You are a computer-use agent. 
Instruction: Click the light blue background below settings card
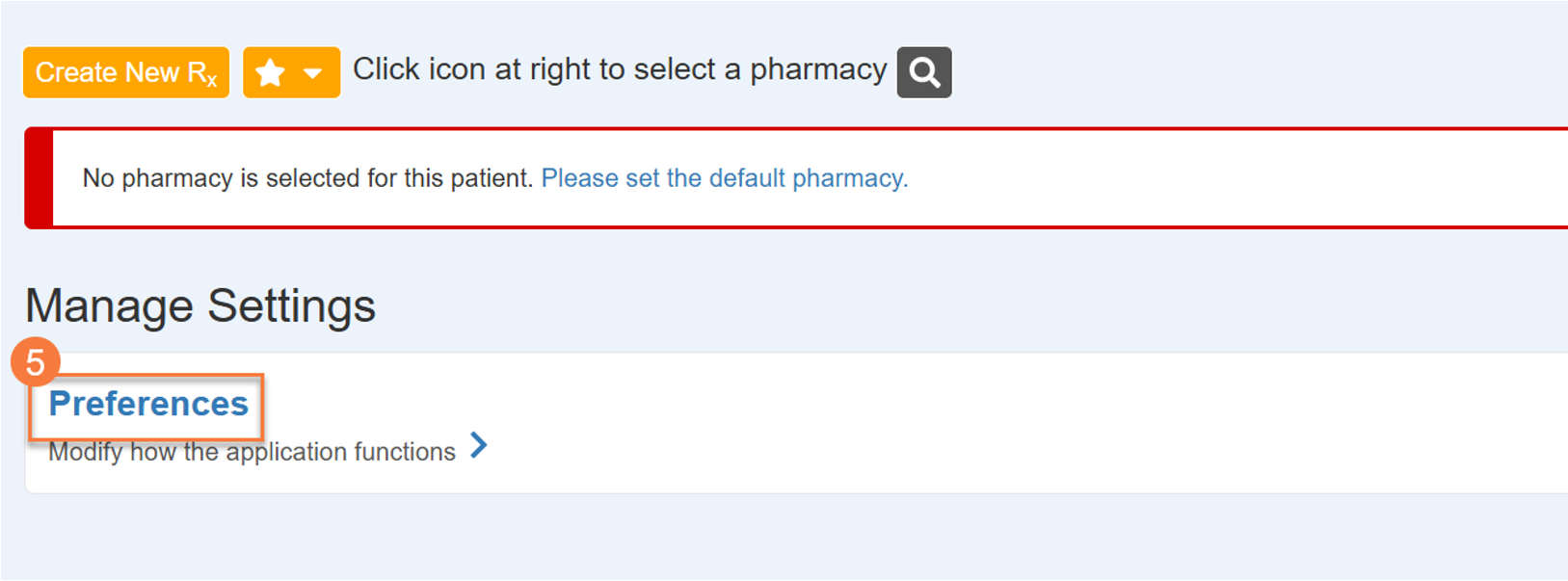pos(771,540)
